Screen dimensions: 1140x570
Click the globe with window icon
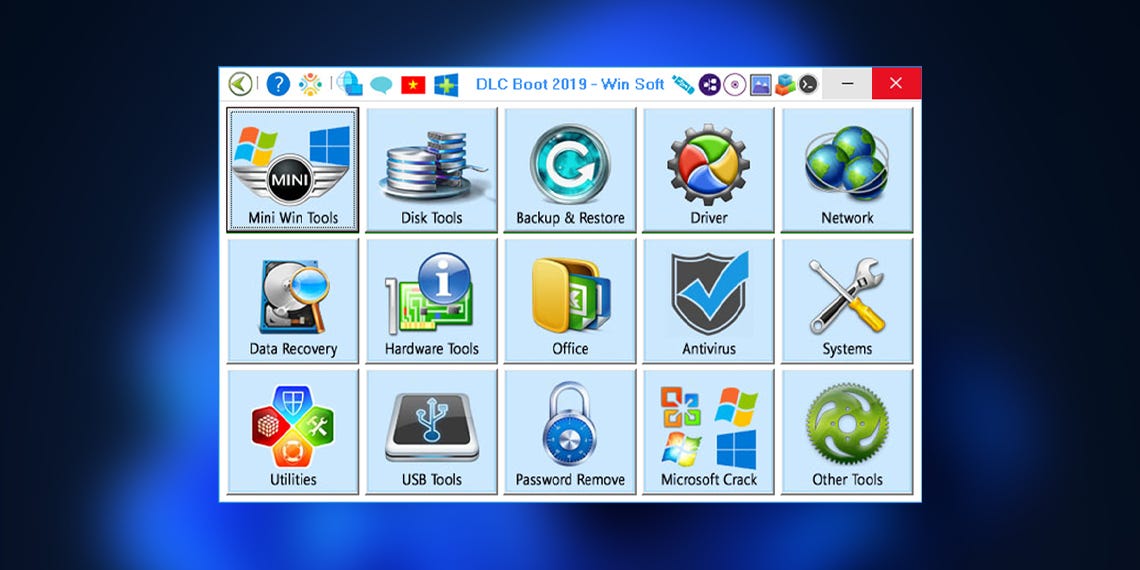pyautogui.click(x=350, y=84)
